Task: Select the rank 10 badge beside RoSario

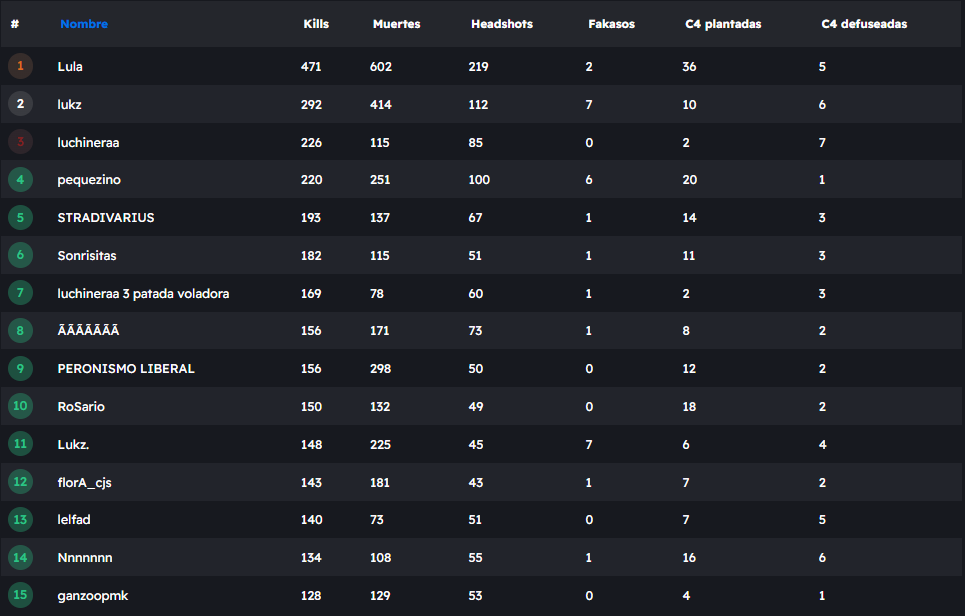Action: point(20,407)
